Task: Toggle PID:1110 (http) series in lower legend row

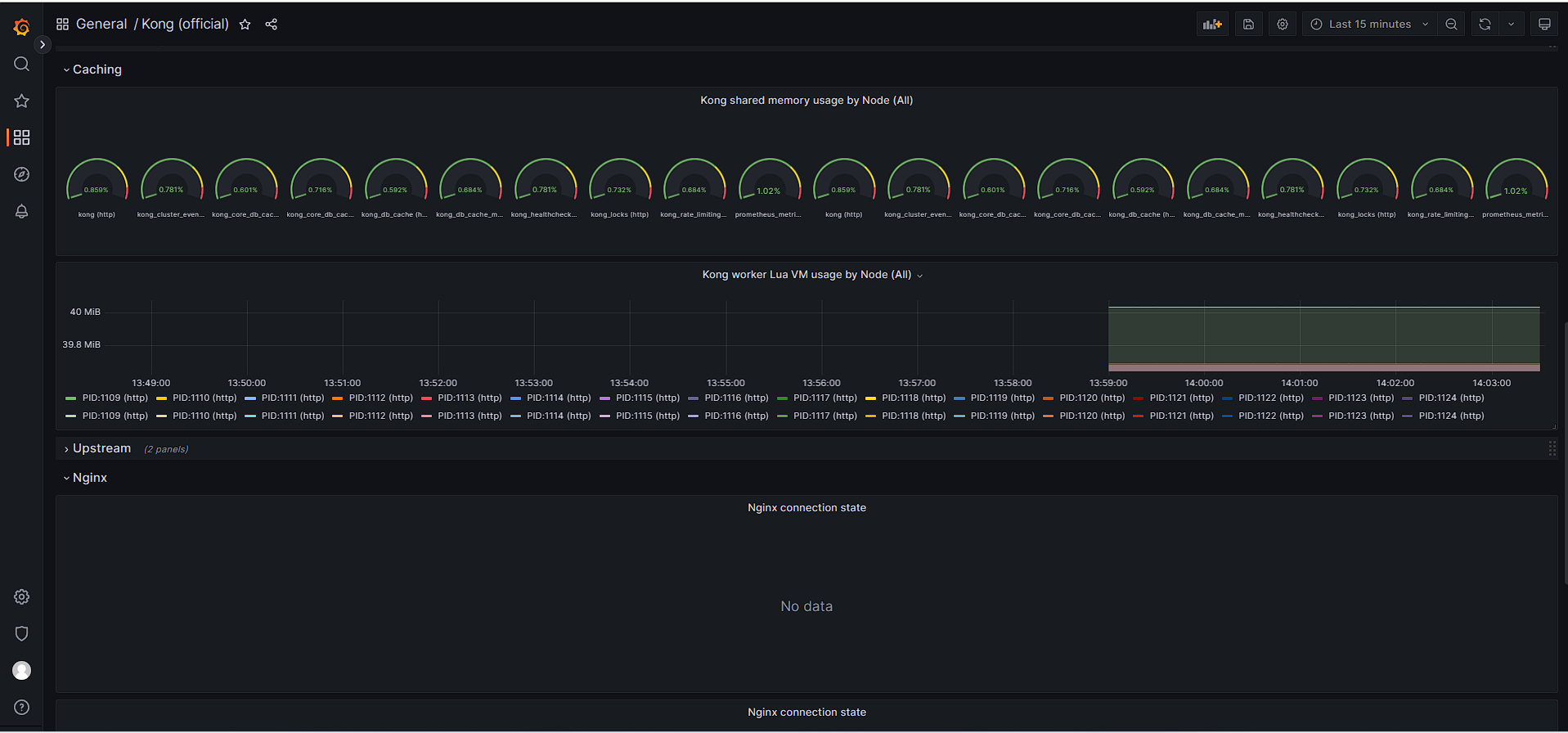Action: click(x=204, y=416)
